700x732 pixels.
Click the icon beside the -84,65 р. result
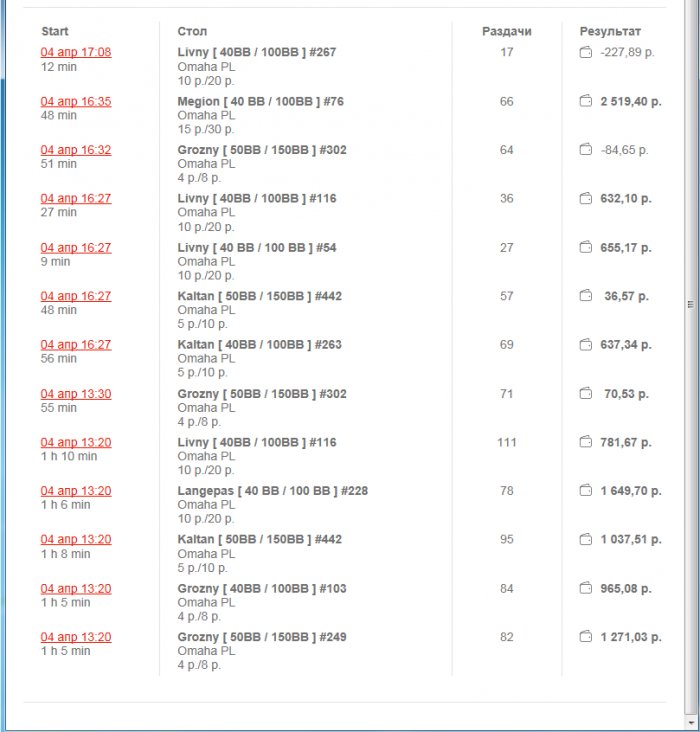(586, 150)
